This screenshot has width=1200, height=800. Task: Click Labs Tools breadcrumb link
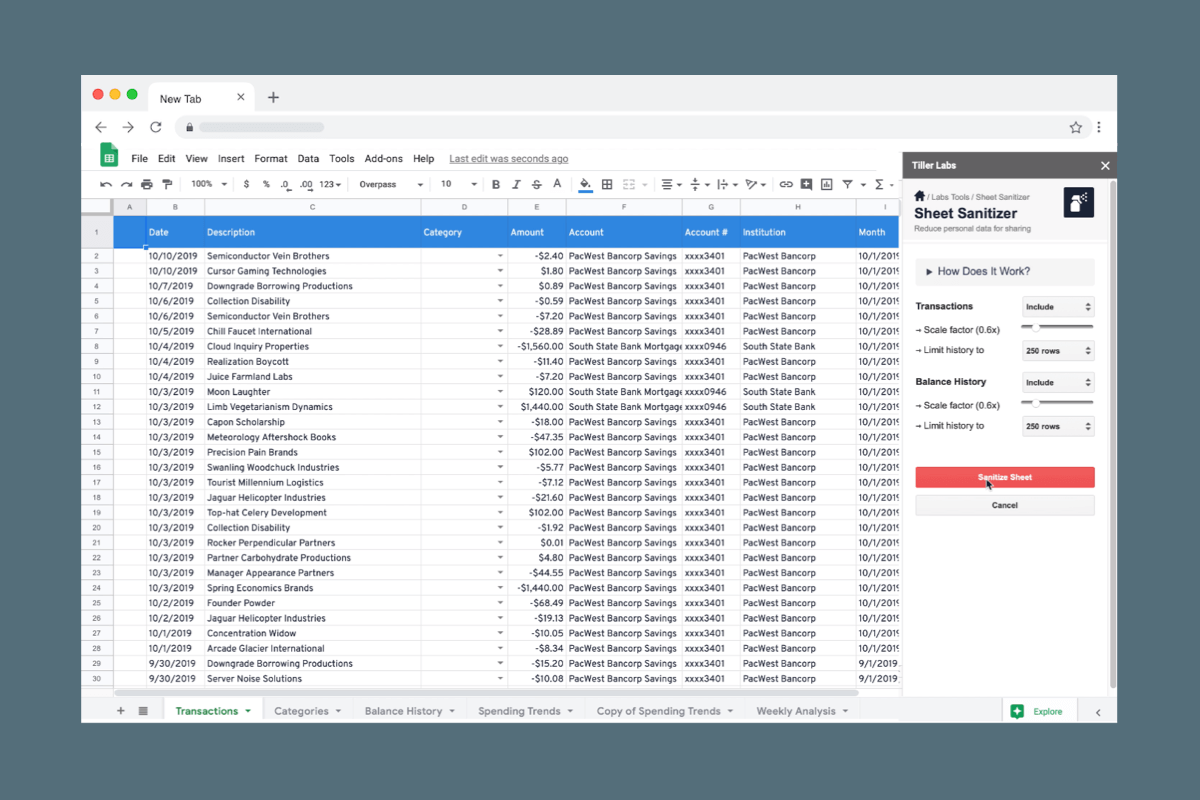click(950, 197)
